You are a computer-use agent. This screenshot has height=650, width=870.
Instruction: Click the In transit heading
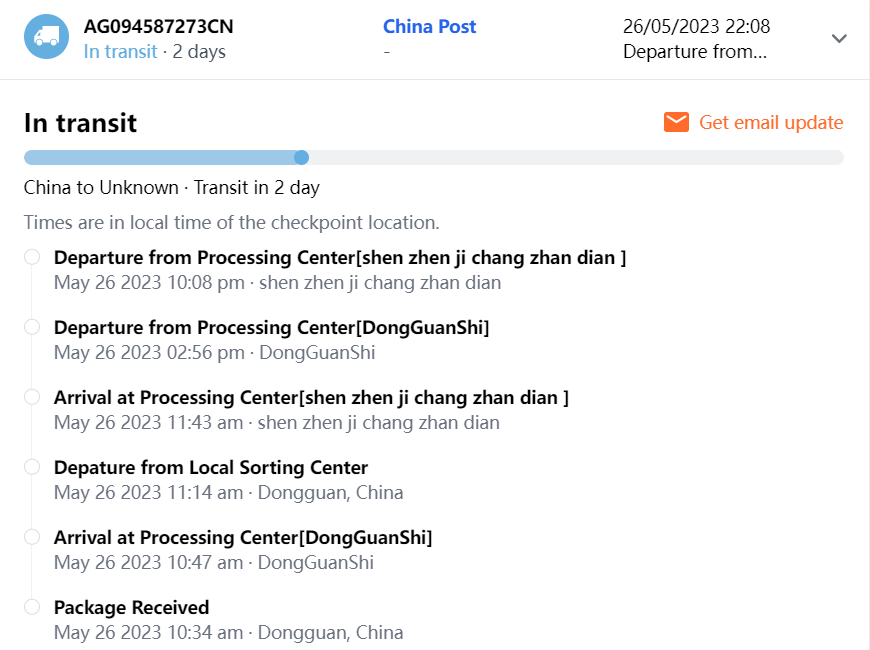[x=80, y=122]
